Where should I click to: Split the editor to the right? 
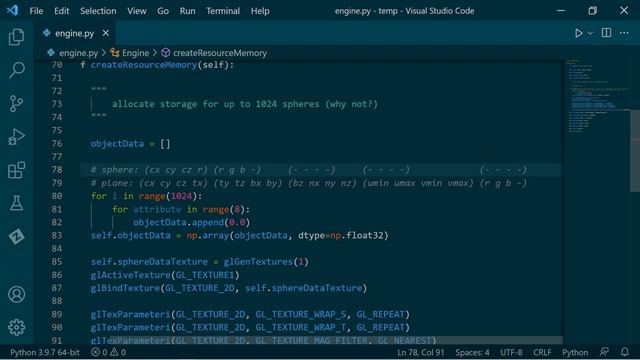click(607, 33)
